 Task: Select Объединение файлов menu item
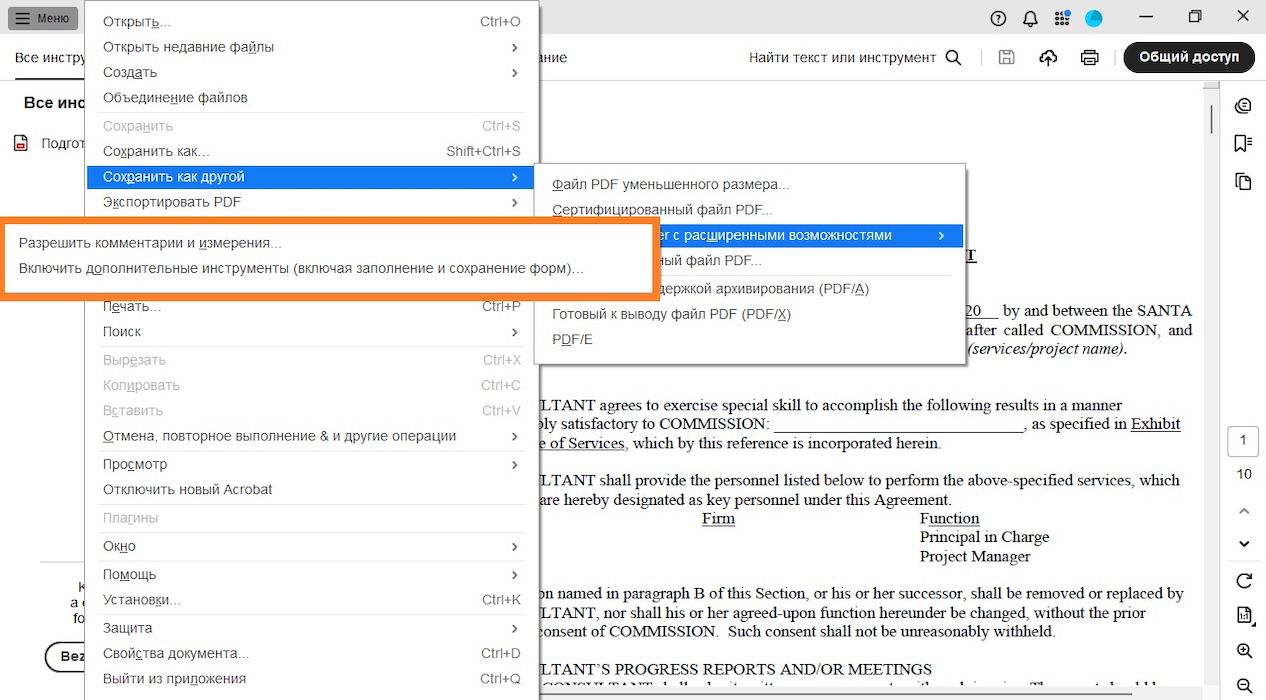click(x=312, y=98)
